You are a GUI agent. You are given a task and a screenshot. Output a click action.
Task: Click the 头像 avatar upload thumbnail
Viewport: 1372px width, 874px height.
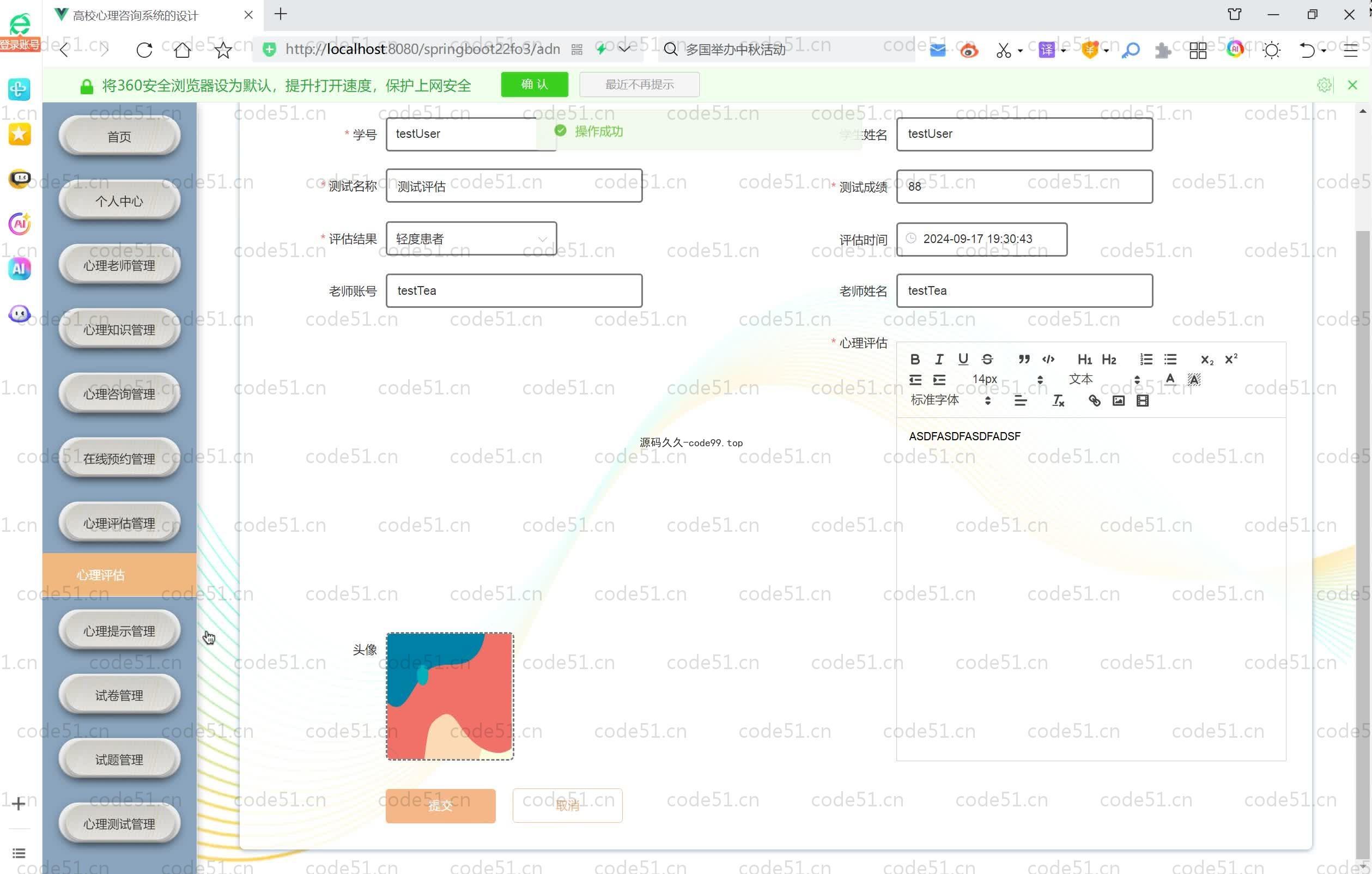[x=450, y=696]
